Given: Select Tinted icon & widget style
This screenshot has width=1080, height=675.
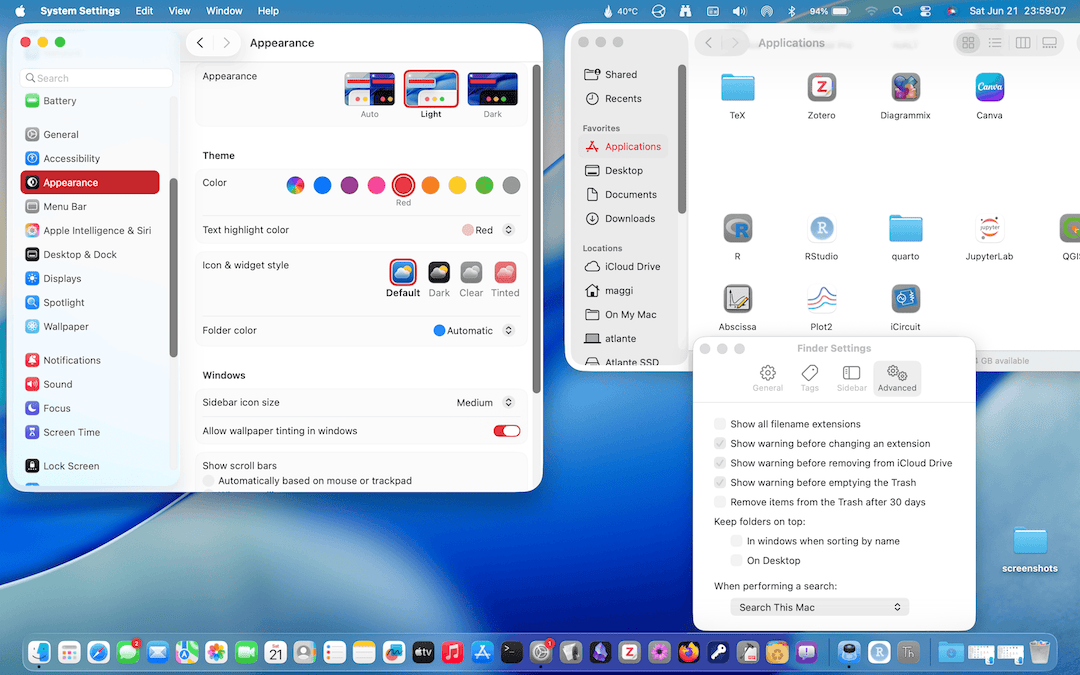Looking at the screenshot, I should (505, 273).
